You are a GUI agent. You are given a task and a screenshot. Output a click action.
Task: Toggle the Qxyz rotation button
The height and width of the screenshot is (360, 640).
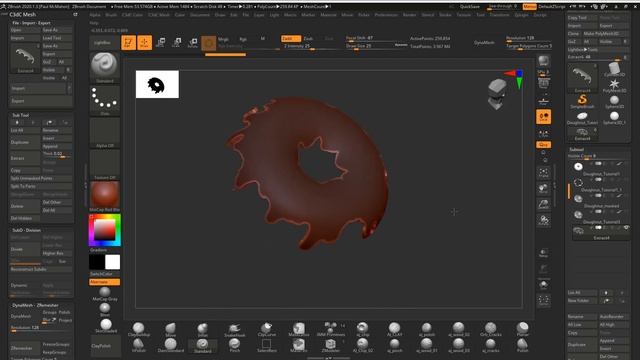click(543, 145)
